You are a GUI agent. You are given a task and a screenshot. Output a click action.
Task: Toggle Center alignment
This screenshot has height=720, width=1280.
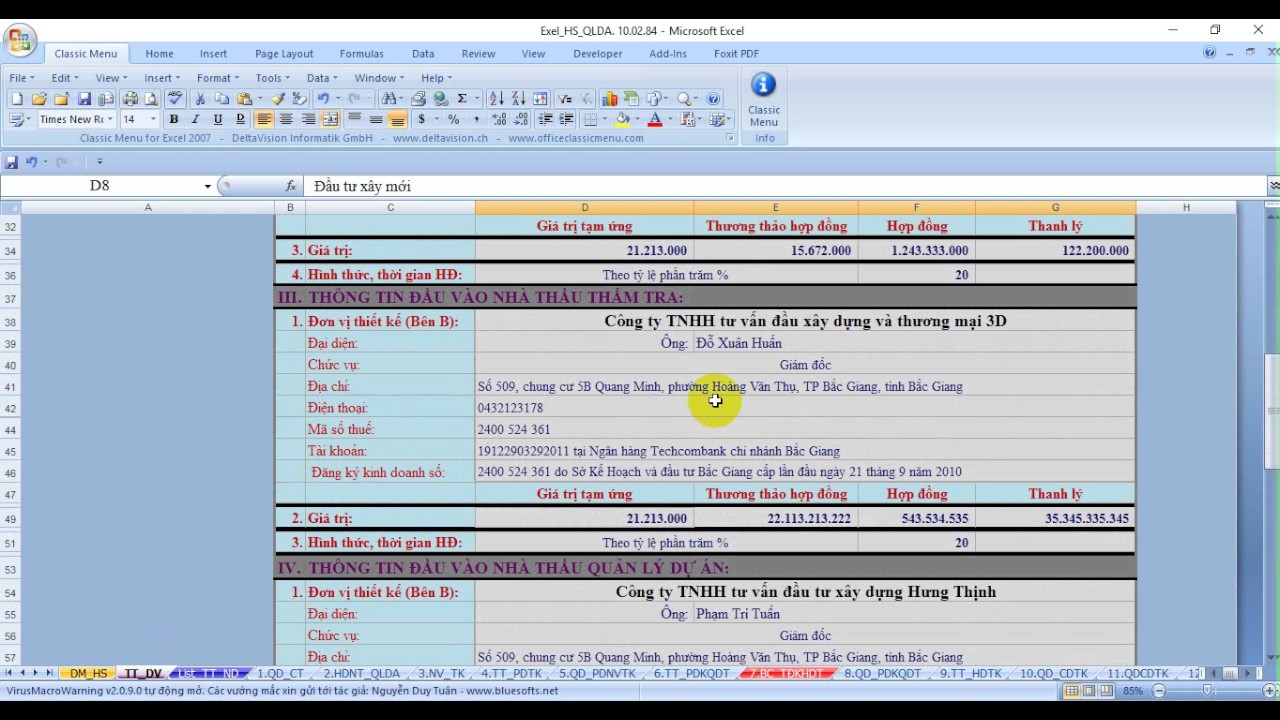286,119
